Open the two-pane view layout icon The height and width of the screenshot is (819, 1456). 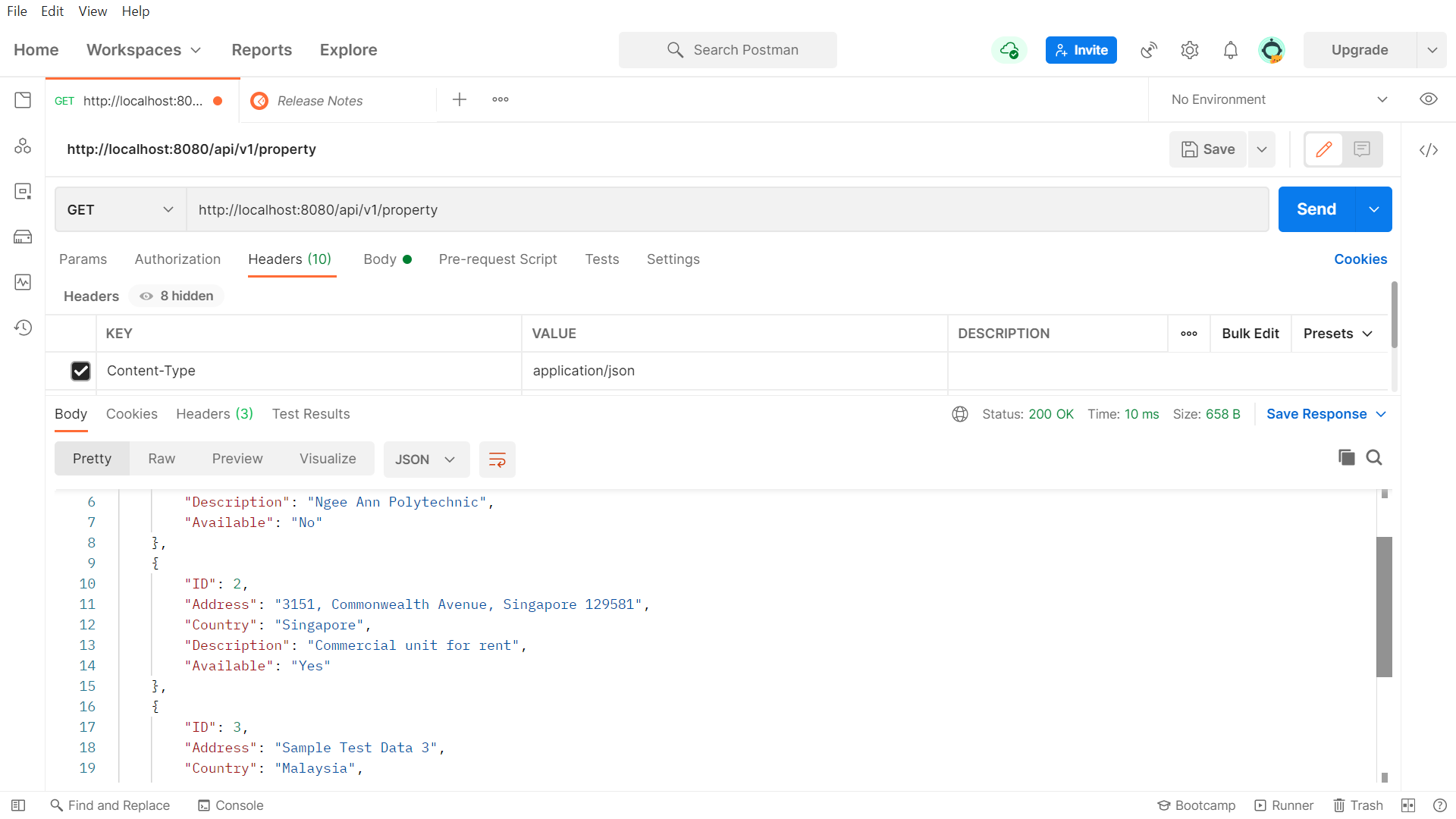coord(1408,805)
